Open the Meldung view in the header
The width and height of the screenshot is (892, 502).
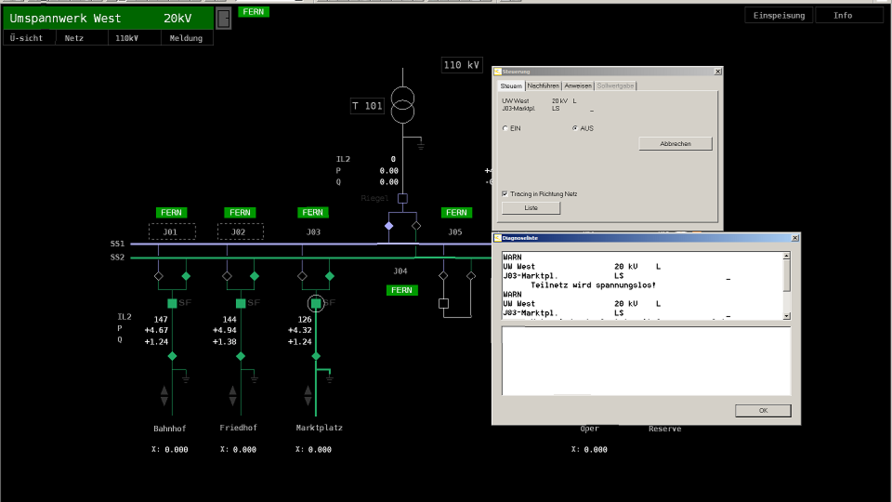186,38
